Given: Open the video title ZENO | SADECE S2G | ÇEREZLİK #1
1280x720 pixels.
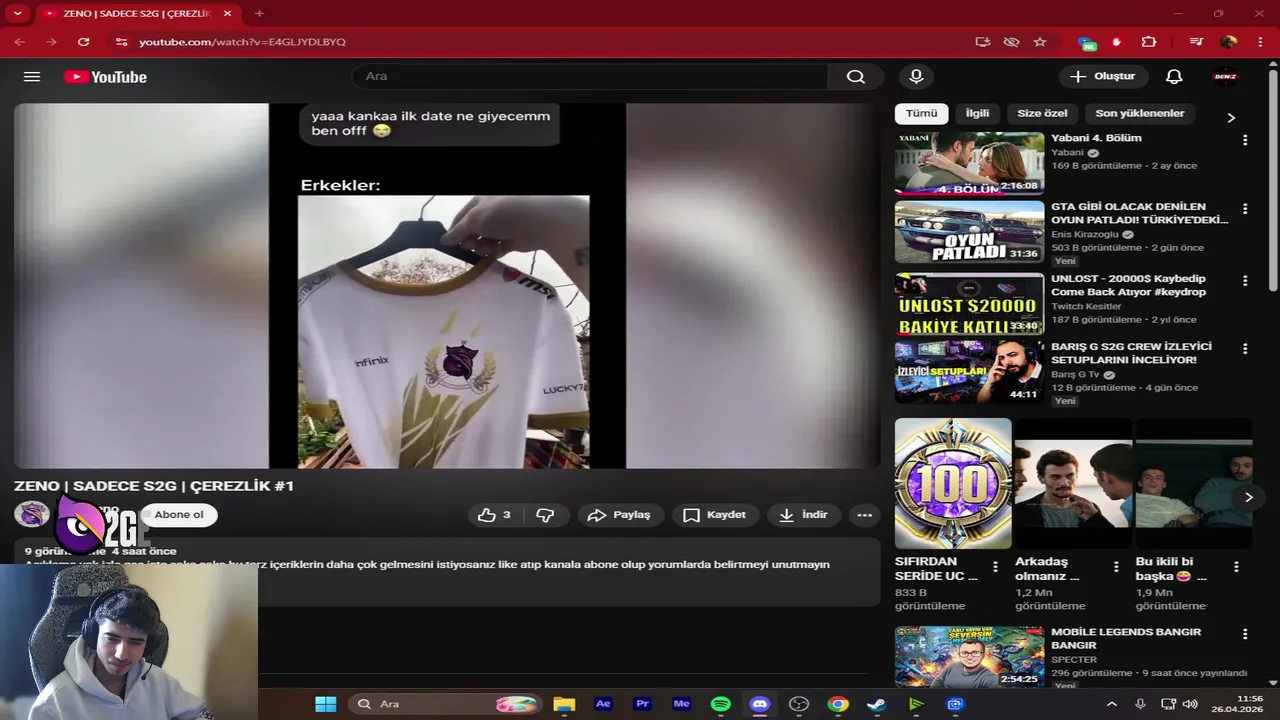Looking at the screenshot, I should [154, 486].
